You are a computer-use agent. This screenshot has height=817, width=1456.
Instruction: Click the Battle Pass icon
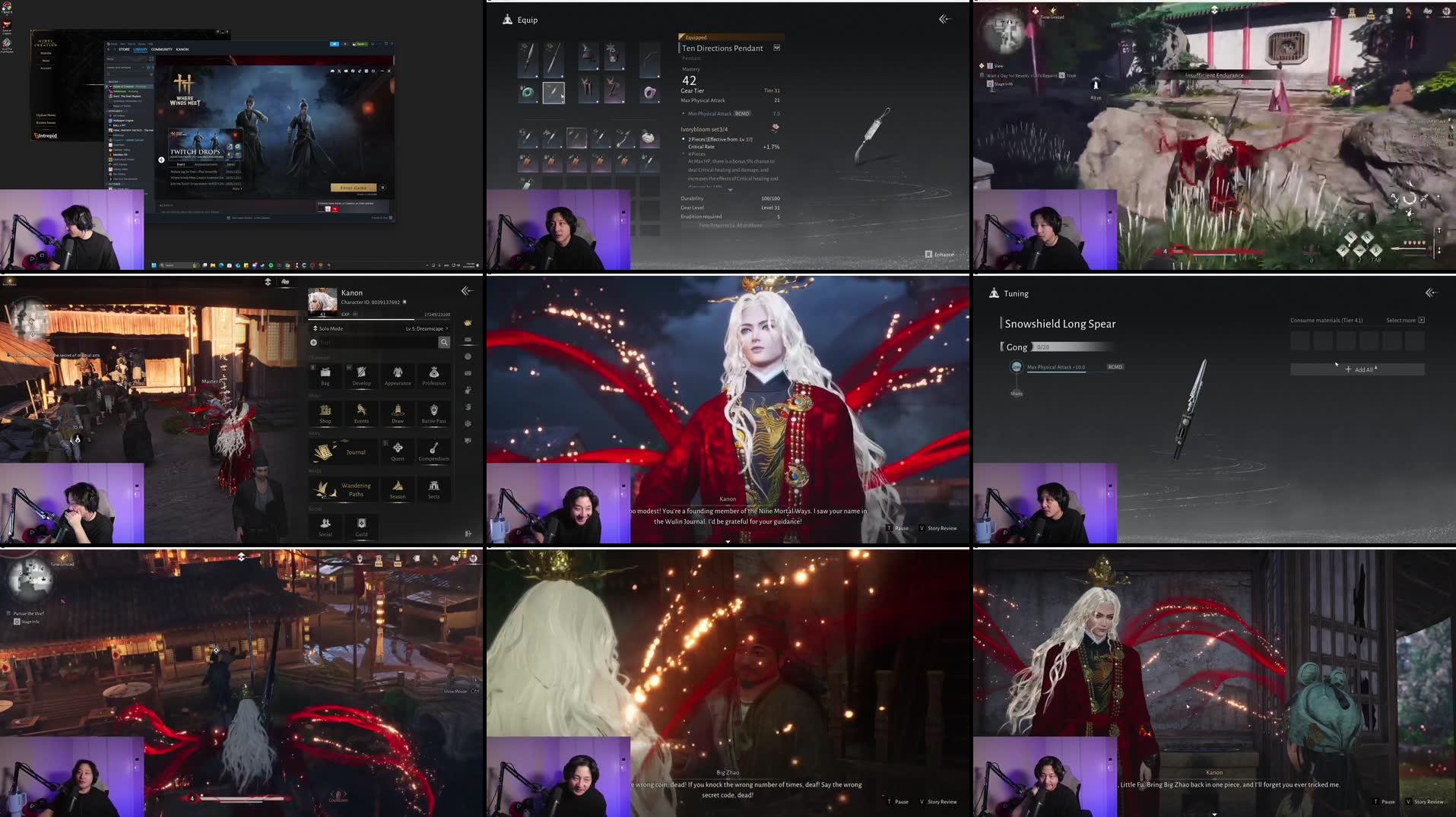coord(434,414)
